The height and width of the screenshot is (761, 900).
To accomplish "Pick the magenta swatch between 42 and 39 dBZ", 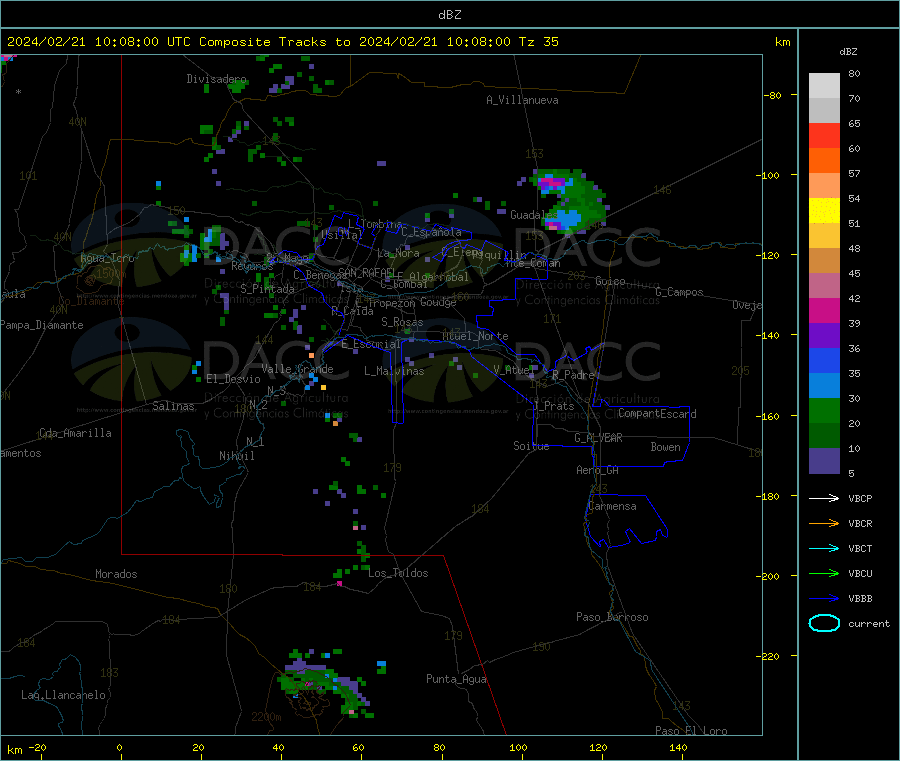I will coord(824,310).
